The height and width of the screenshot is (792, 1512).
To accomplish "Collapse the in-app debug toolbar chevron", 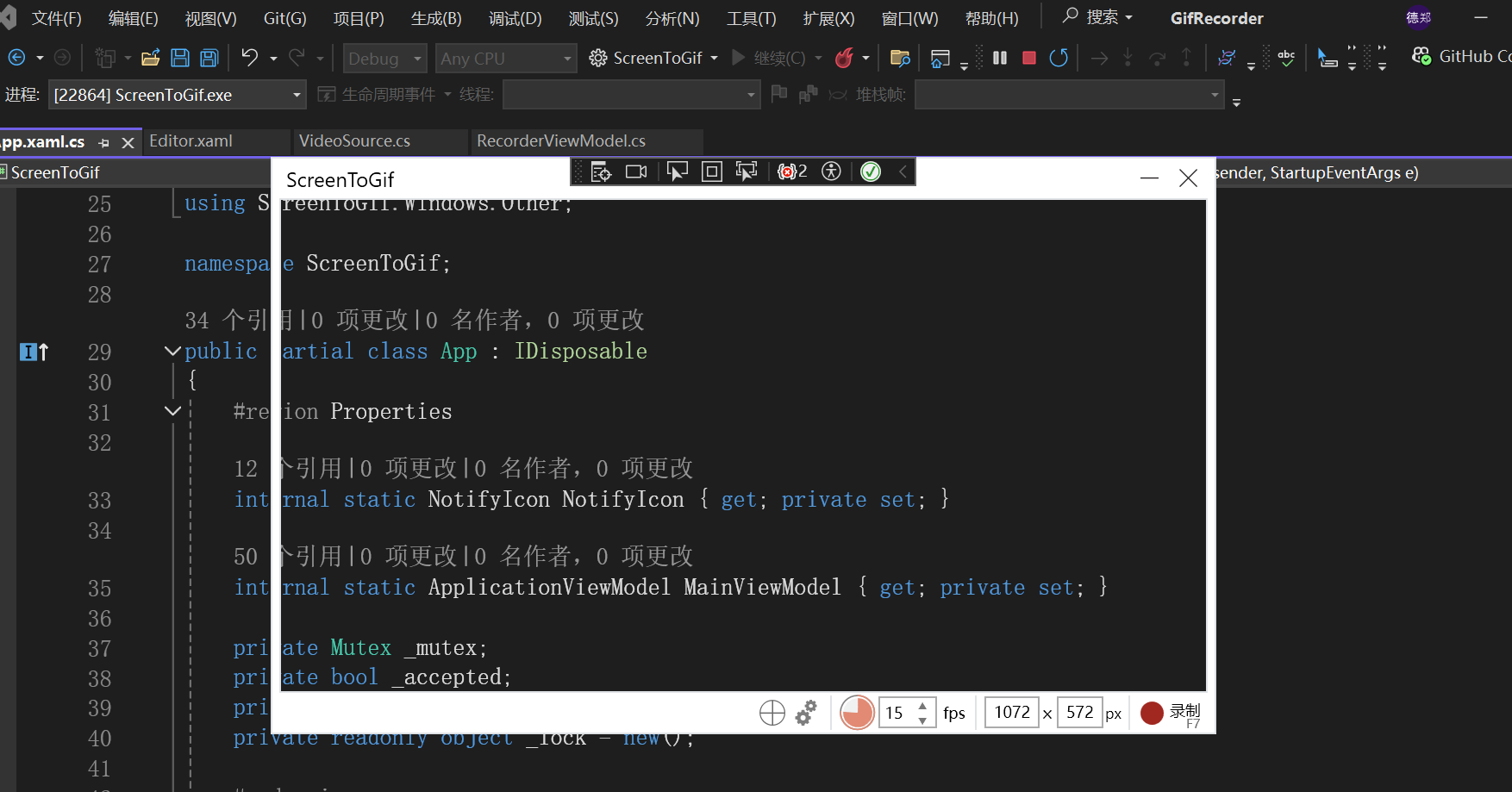I will 903,171.
